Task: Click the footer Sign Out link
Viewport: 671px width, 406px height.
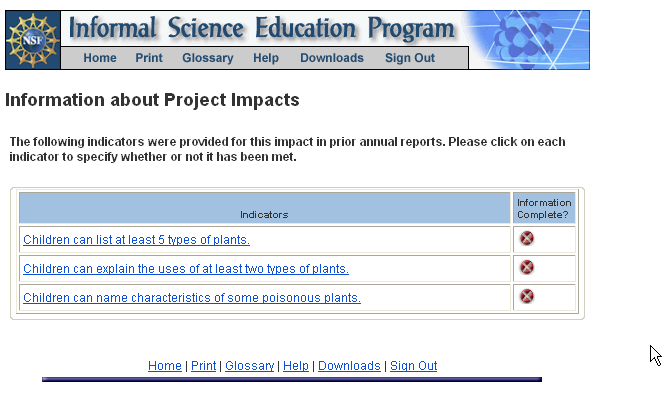Action: click(413, 366)
